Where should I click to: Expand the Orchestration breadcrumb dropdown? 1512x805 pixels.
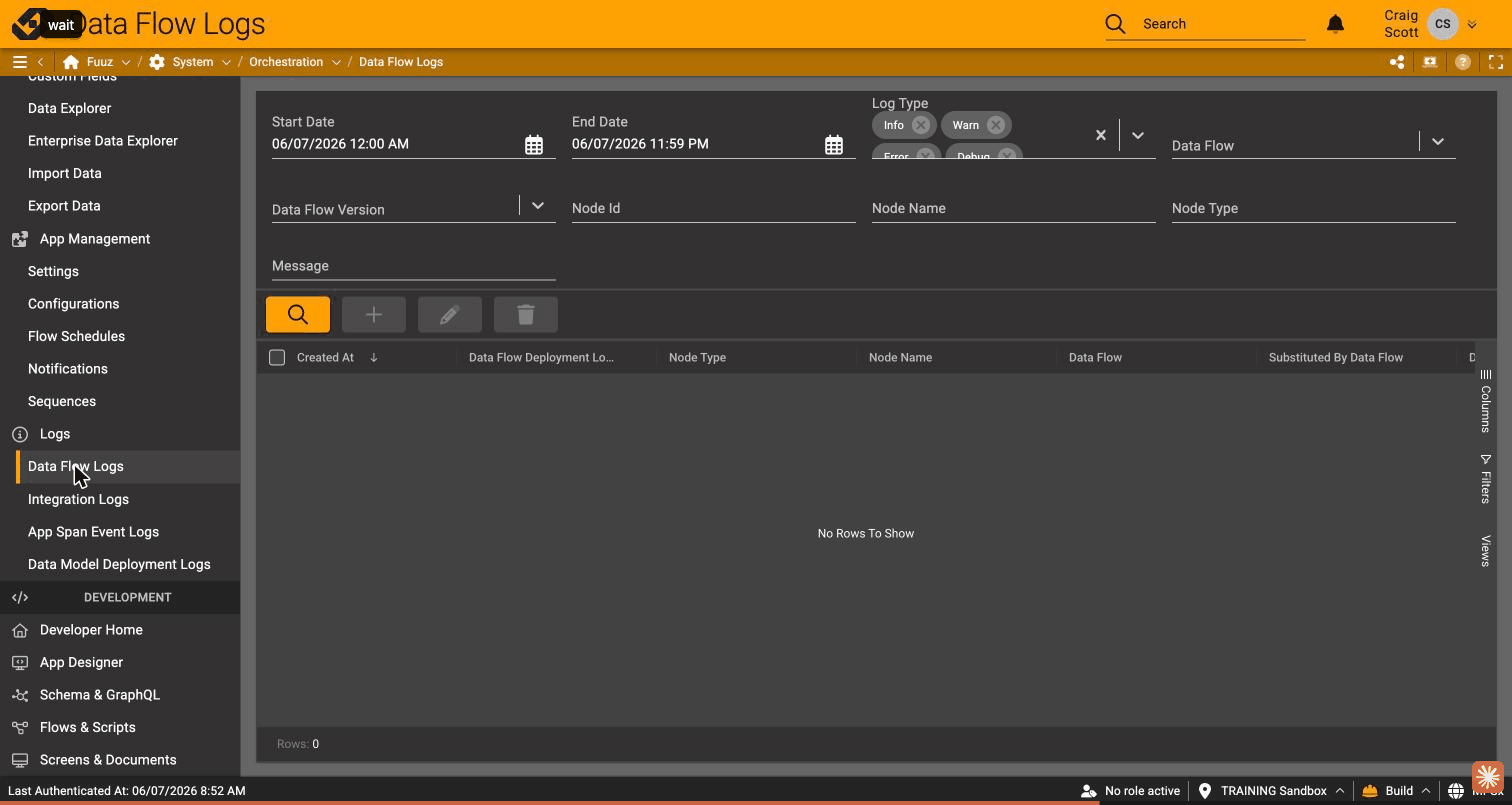point(336,62)
